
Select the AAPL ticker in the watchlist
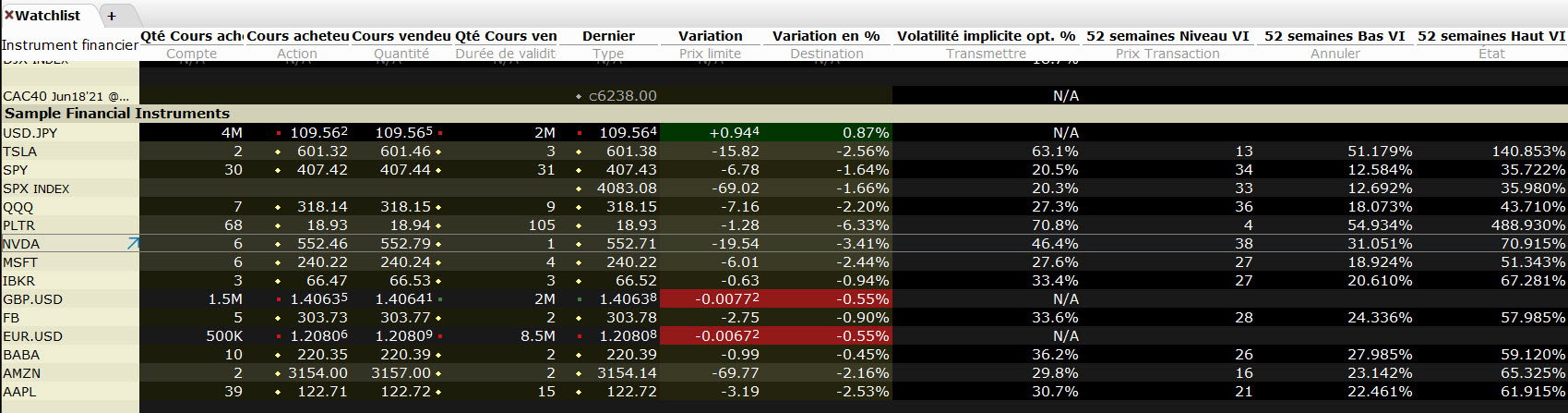[x=20, y=392]
